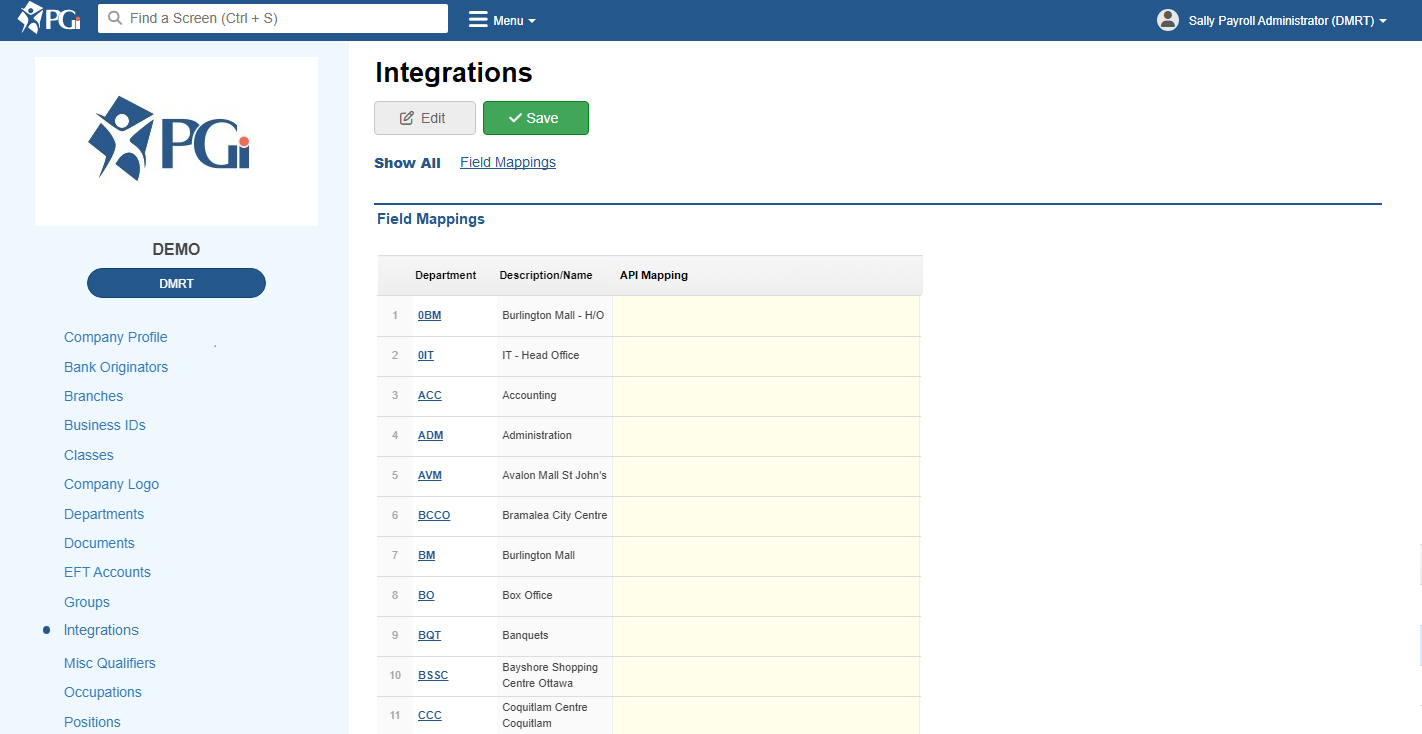
Task: Click the BCCO department code link
Action: [x=434, y=516]
